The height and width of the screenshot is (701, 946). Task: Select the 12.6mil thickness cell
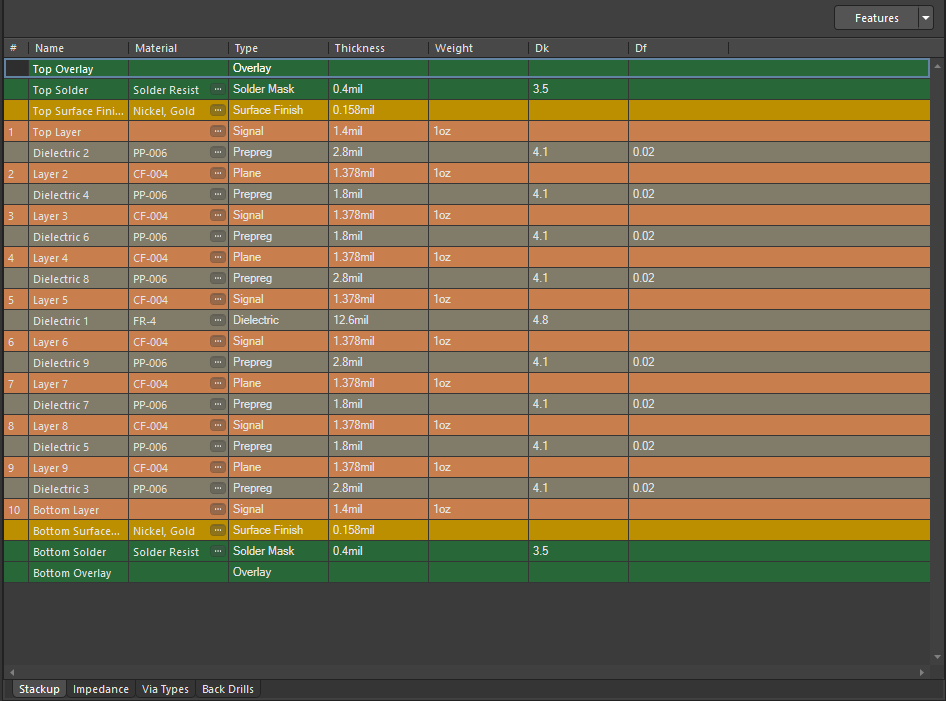[x=378, y=320]
